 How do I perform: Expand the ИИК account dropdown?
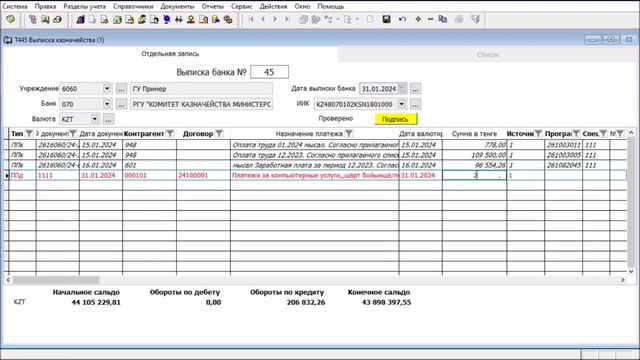click(402, 104)
